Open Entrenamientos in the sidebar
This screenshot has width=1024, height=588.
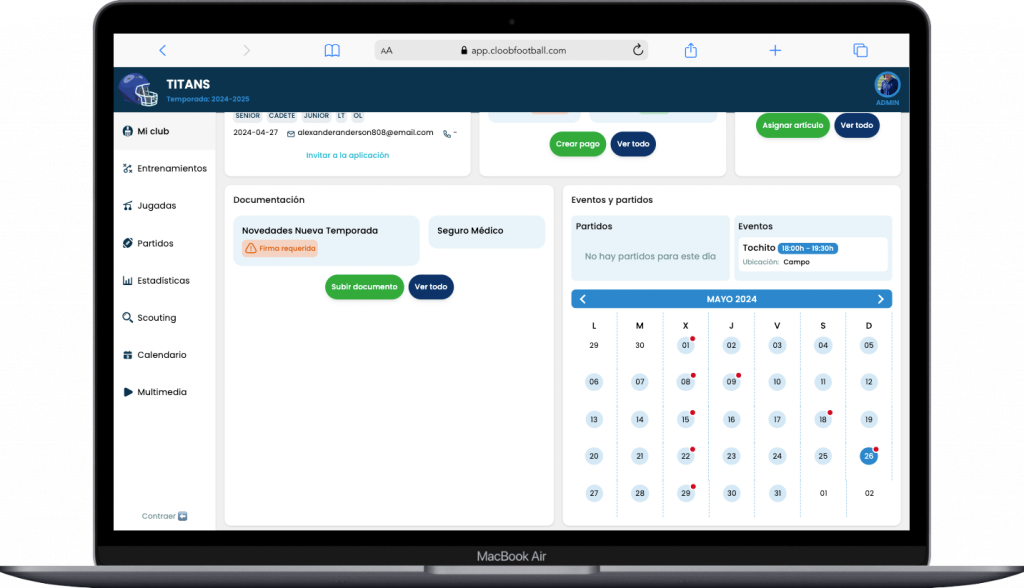click(171, 168)
